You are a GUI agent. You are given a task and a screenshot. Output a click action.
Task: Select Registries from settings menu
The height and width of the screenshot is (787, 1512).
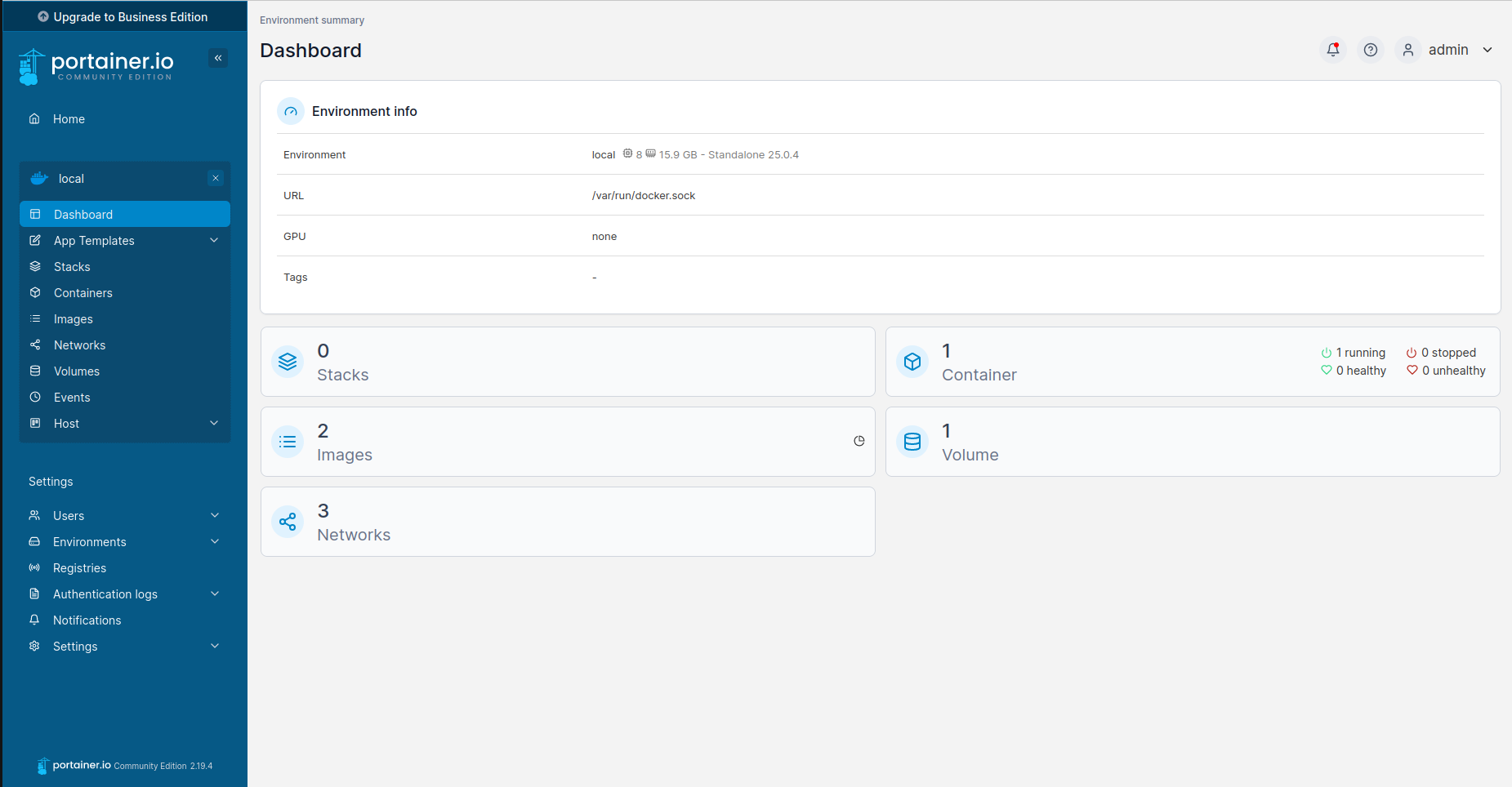pyautogui.click(x=79, y=568)
